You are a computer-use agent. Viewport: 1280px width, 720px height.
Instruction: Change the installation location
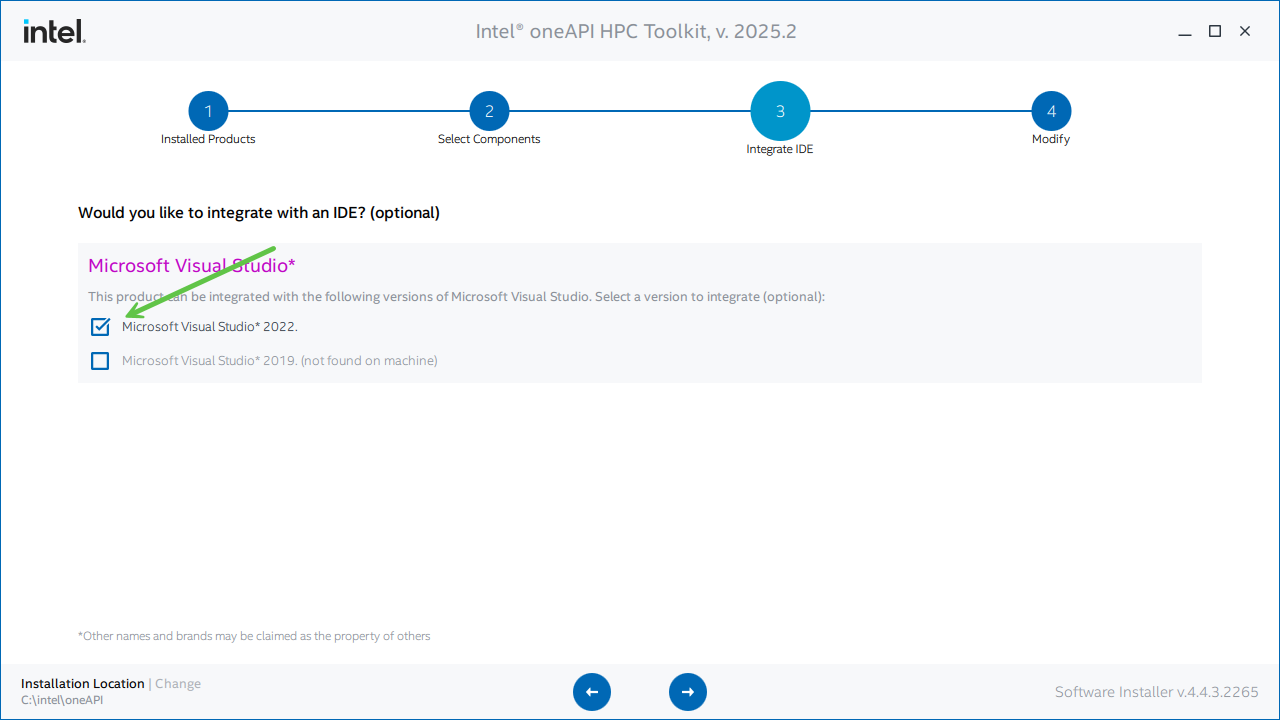click(x=178, y=684)
